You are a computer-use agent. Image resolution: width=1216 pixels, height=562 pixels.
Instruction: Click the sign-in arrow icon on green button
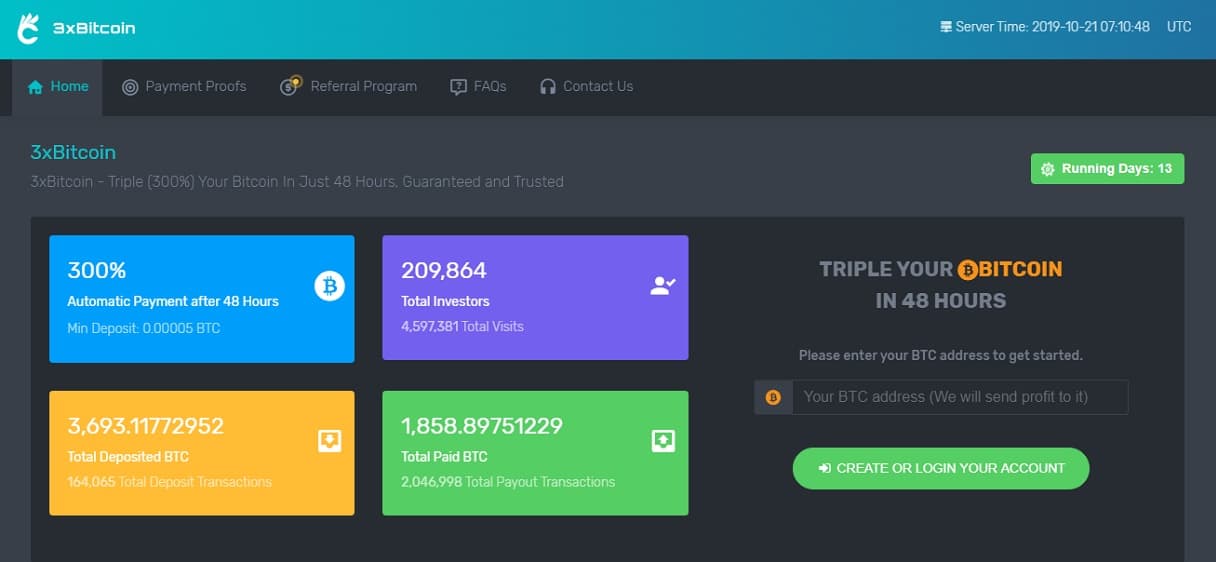(825, 468)
